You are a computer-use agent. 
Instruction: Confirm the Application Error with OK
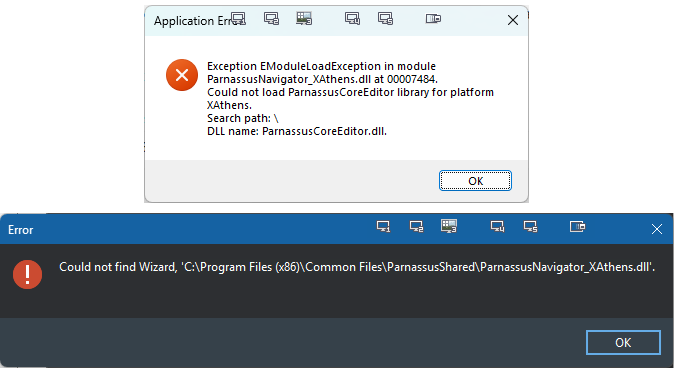(475, 181)
